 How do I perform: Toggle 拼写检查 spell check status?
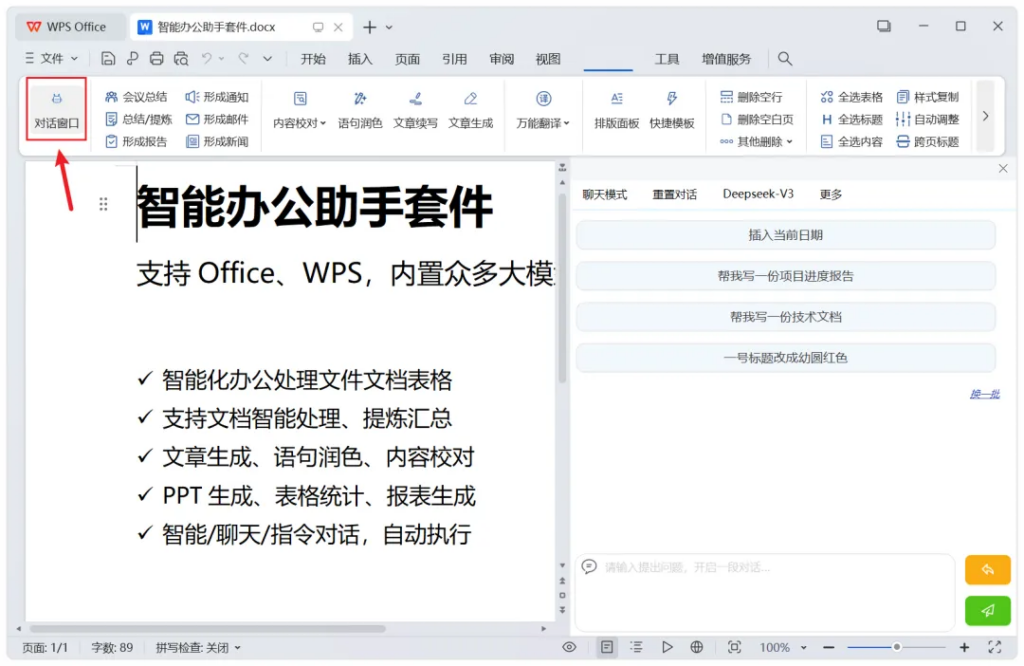point(198,648)
